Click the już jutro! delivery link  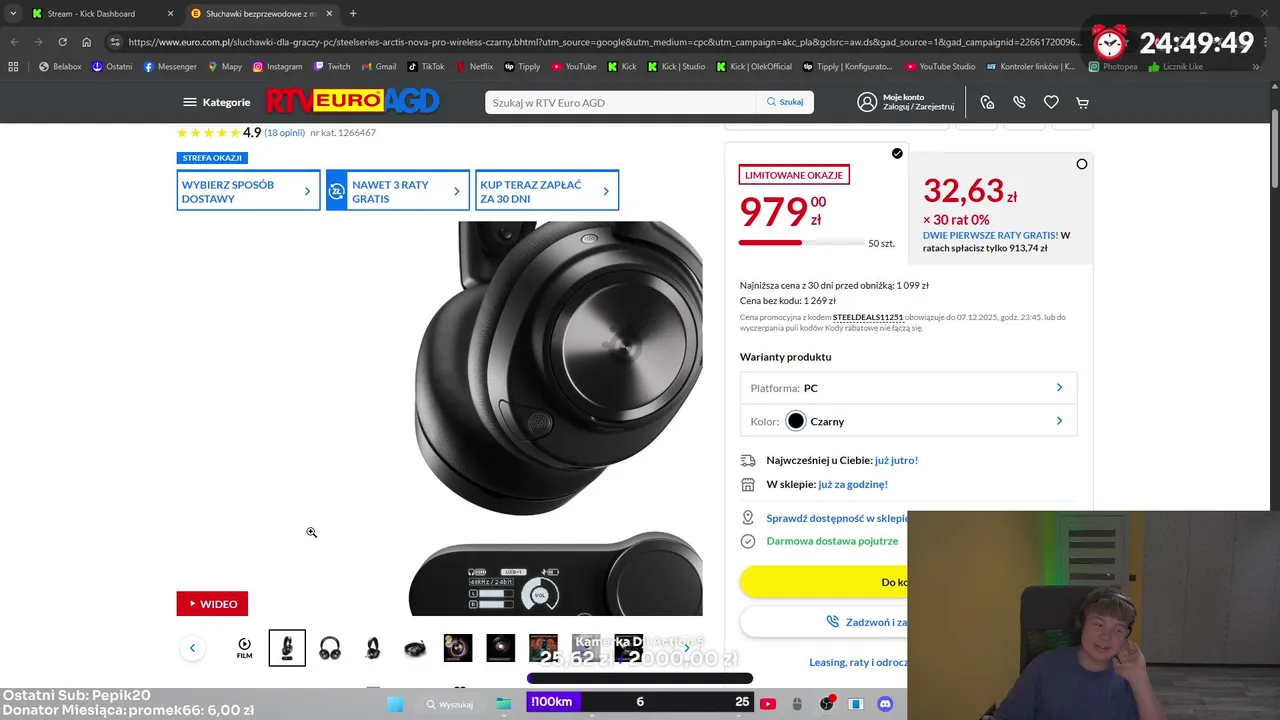point(896,460)
